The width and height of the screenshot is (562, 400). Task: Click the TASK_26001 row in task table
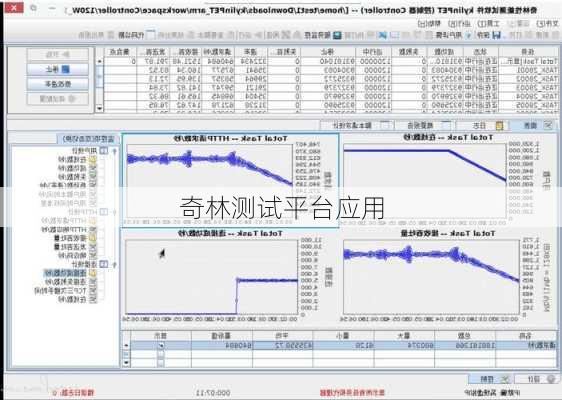[331, 70]
